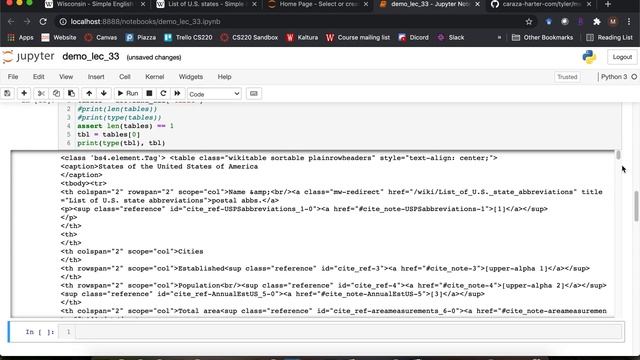
Task: Open the File menu
Action: (x=13, y=77)
